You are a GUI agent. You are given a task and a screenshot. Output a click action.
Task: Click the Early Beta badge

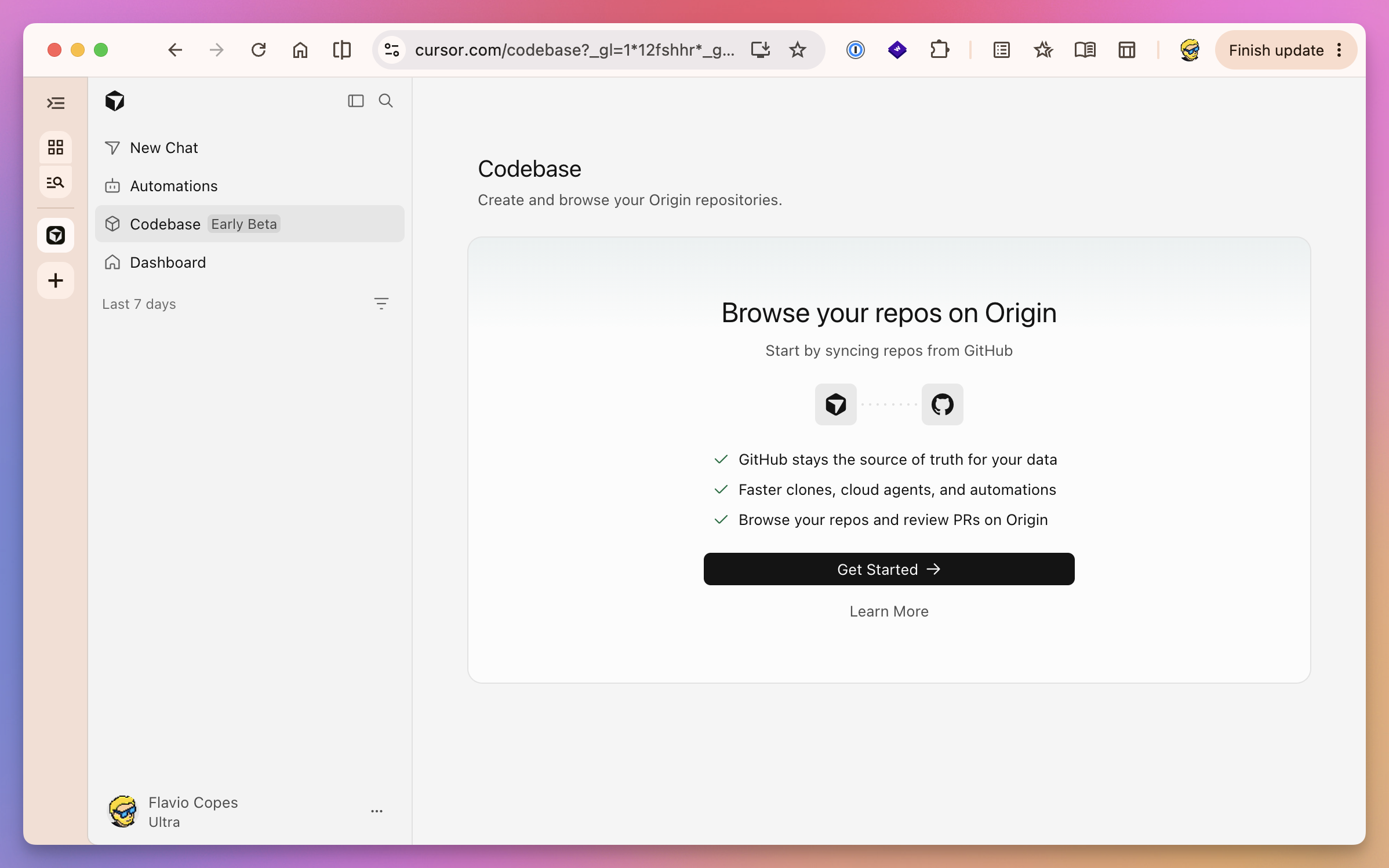click(x=244, y=224)
